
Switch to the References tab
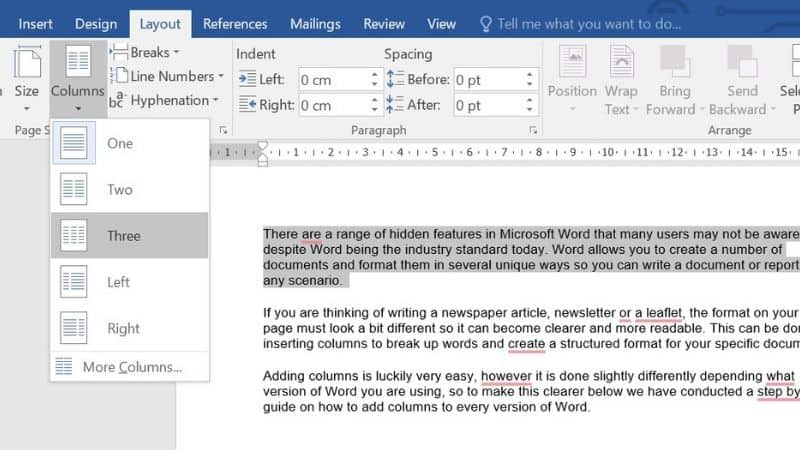coord(236,23)
